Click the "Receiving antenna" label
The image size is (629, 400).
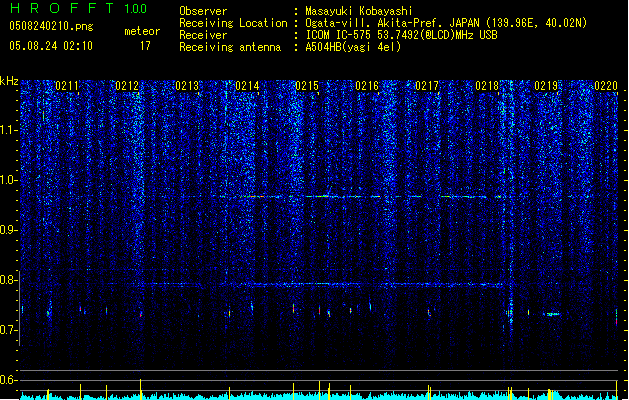coord(230,47)
